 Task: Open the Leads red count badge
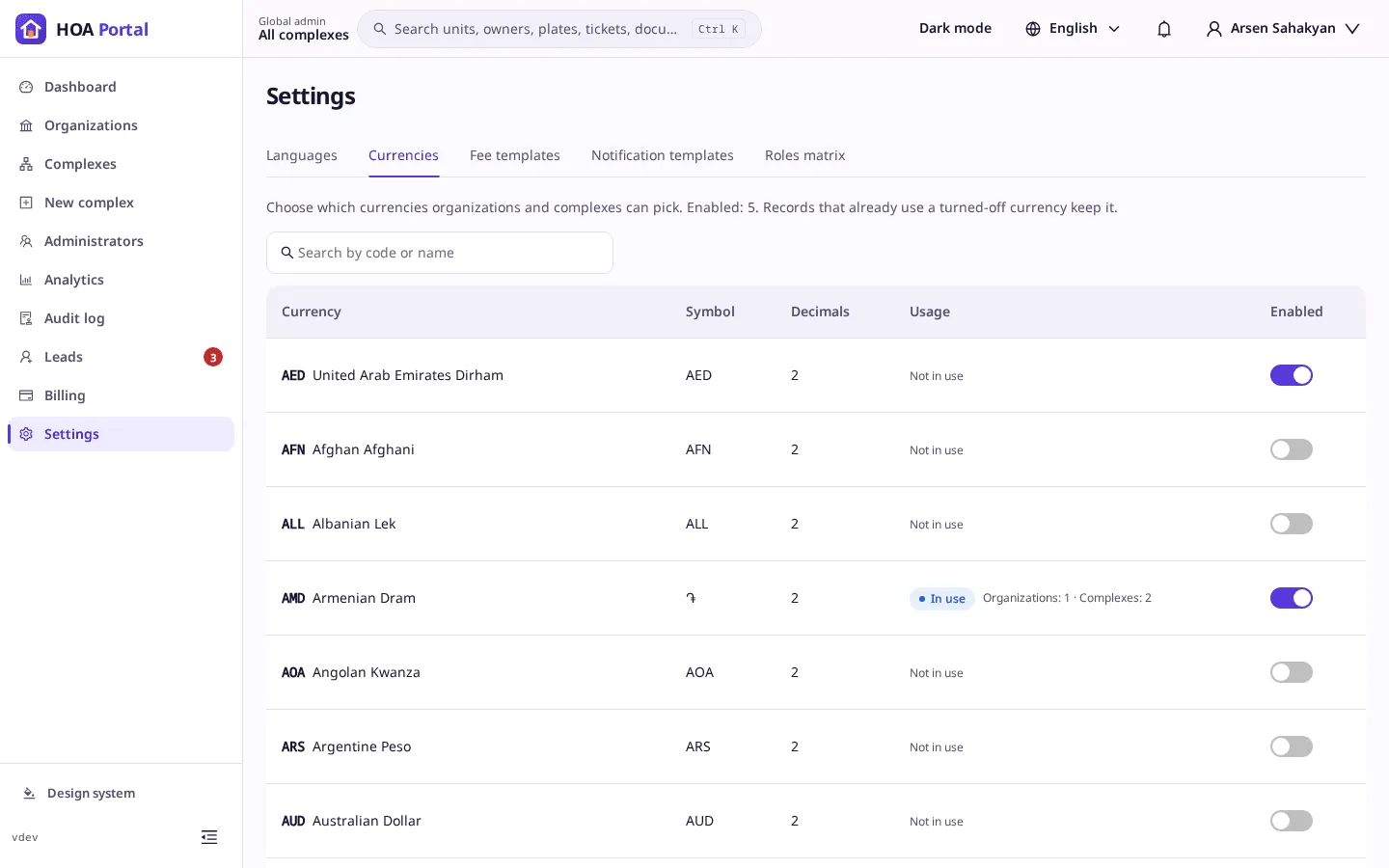coord(213,357)
